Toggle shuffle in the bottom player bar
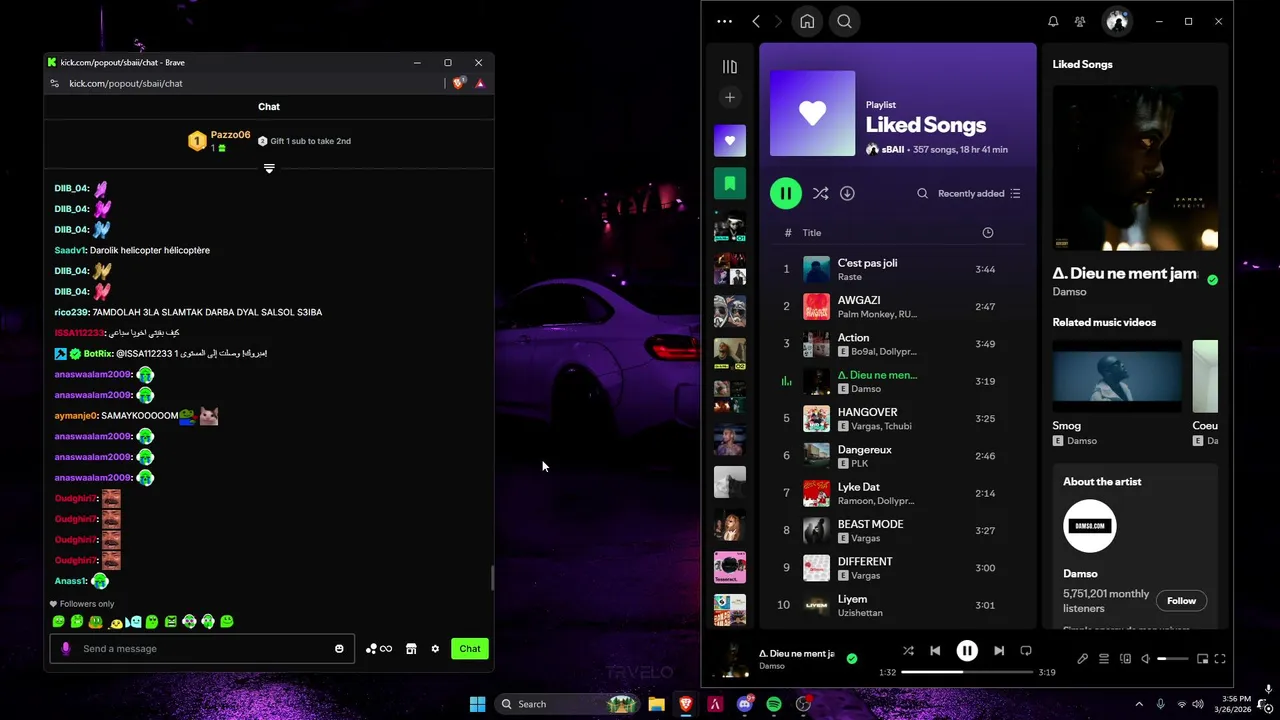1280x720 pixels. coord(908,650)
